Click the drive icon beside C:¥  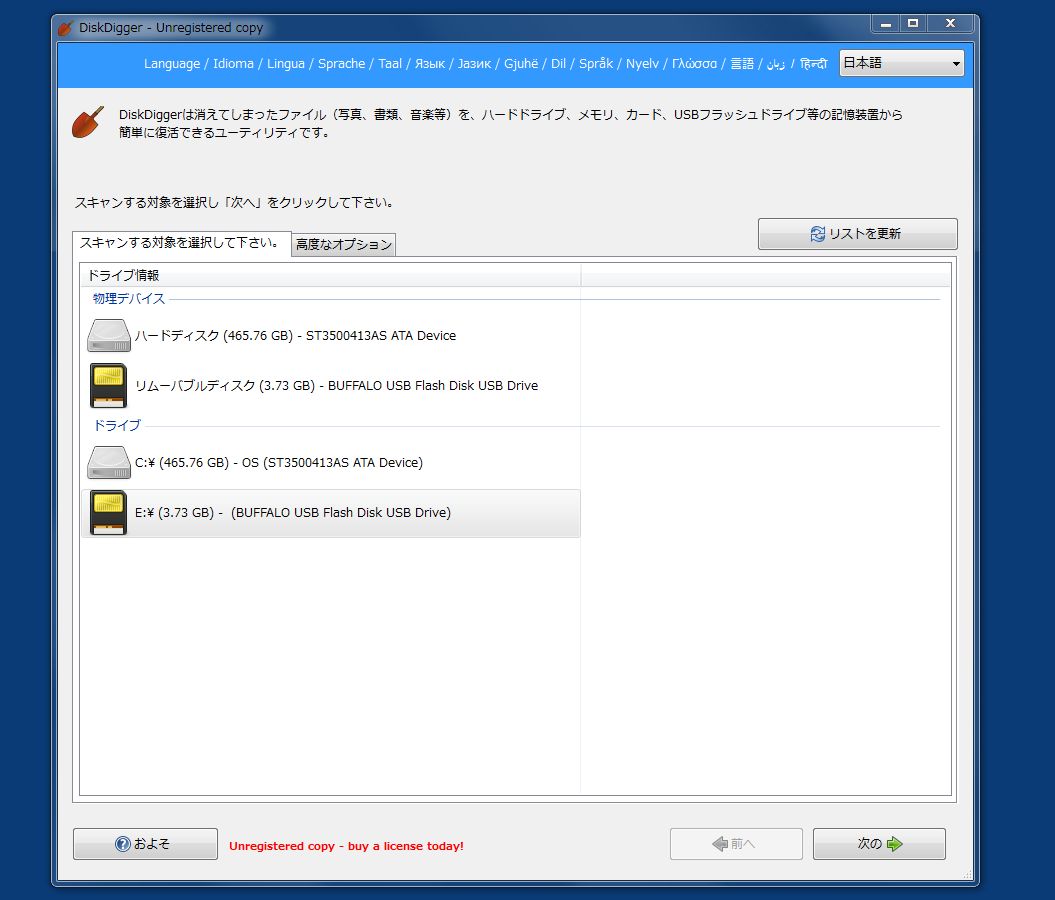[108, 462]
